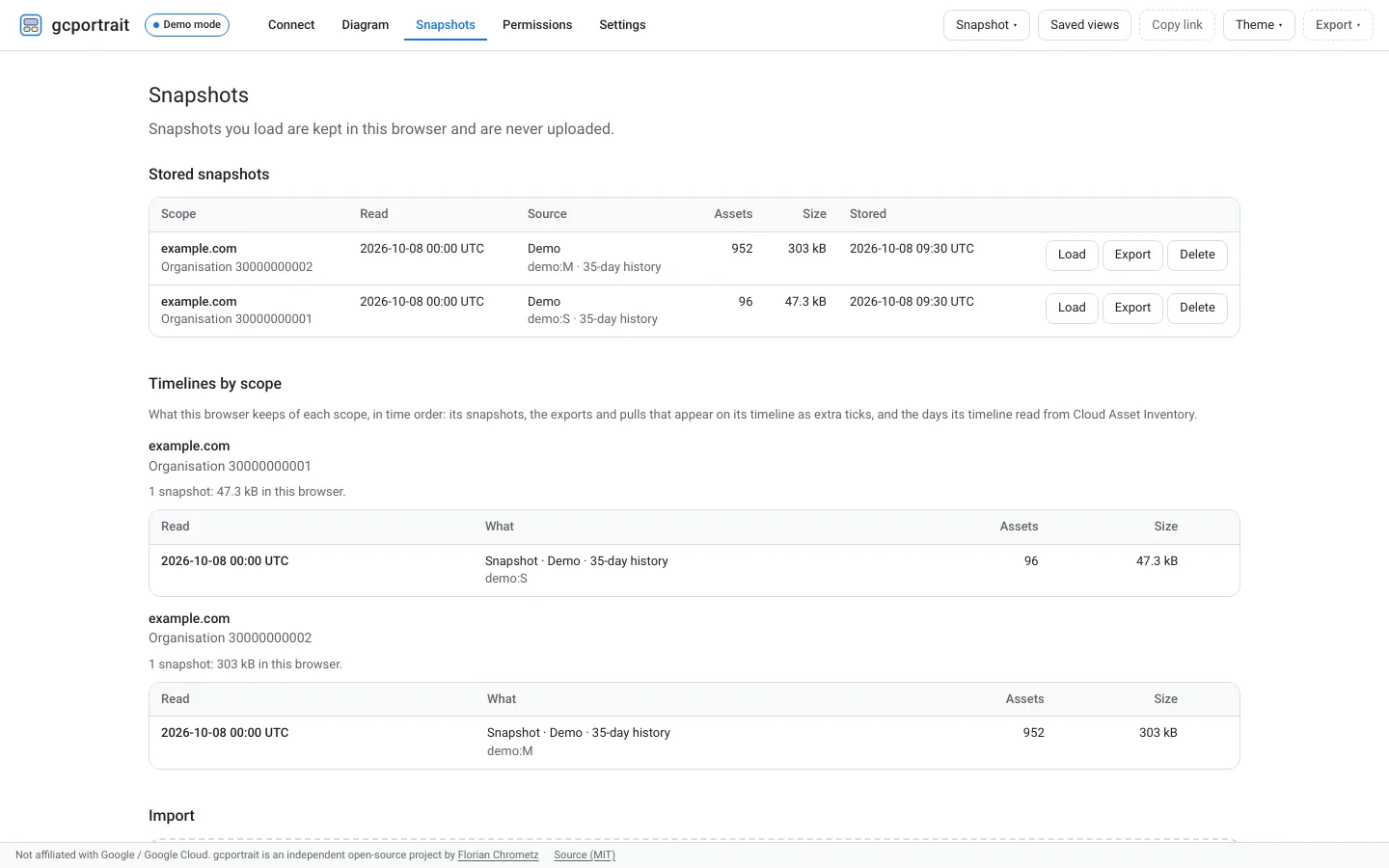Screen dimensions: 1389x868
Task: Click the Scope column header in Stored snapshots
Action: coord(178,214)
